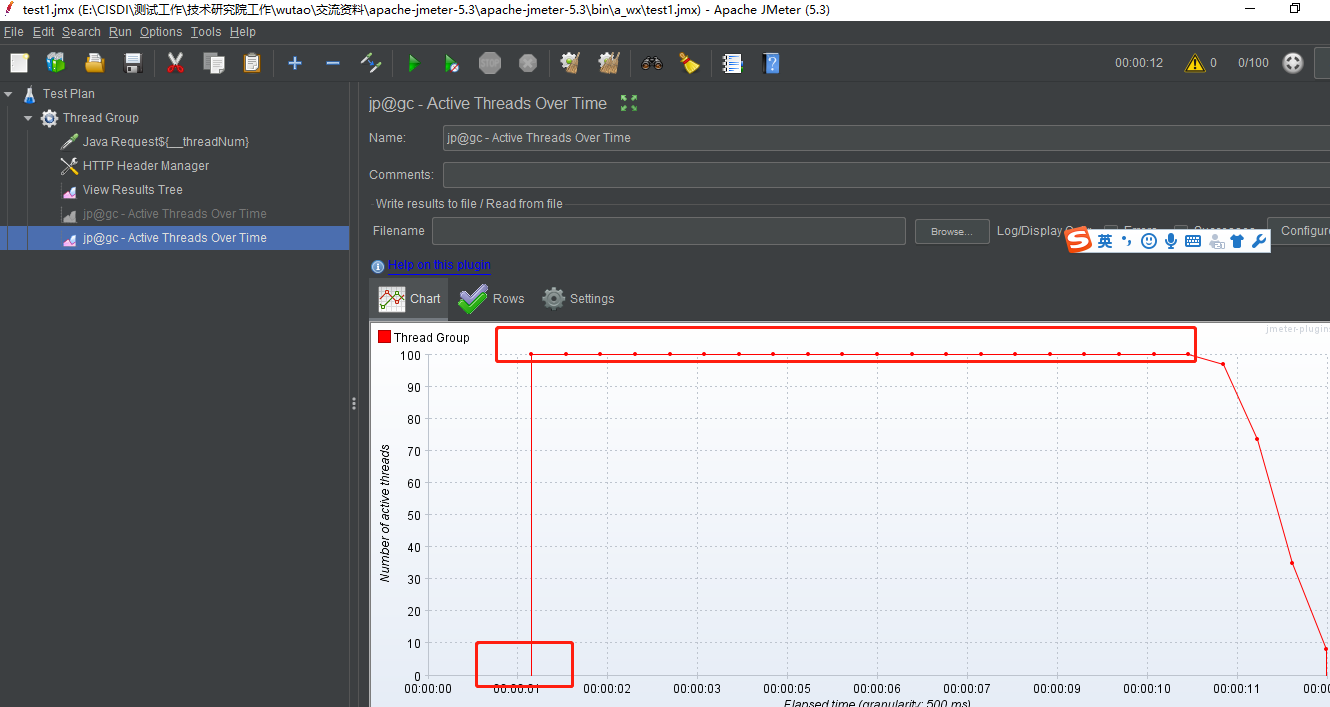Open the search binoculars dialog
The width and height of the screenshot is (1330, 707).
[652, 62]
